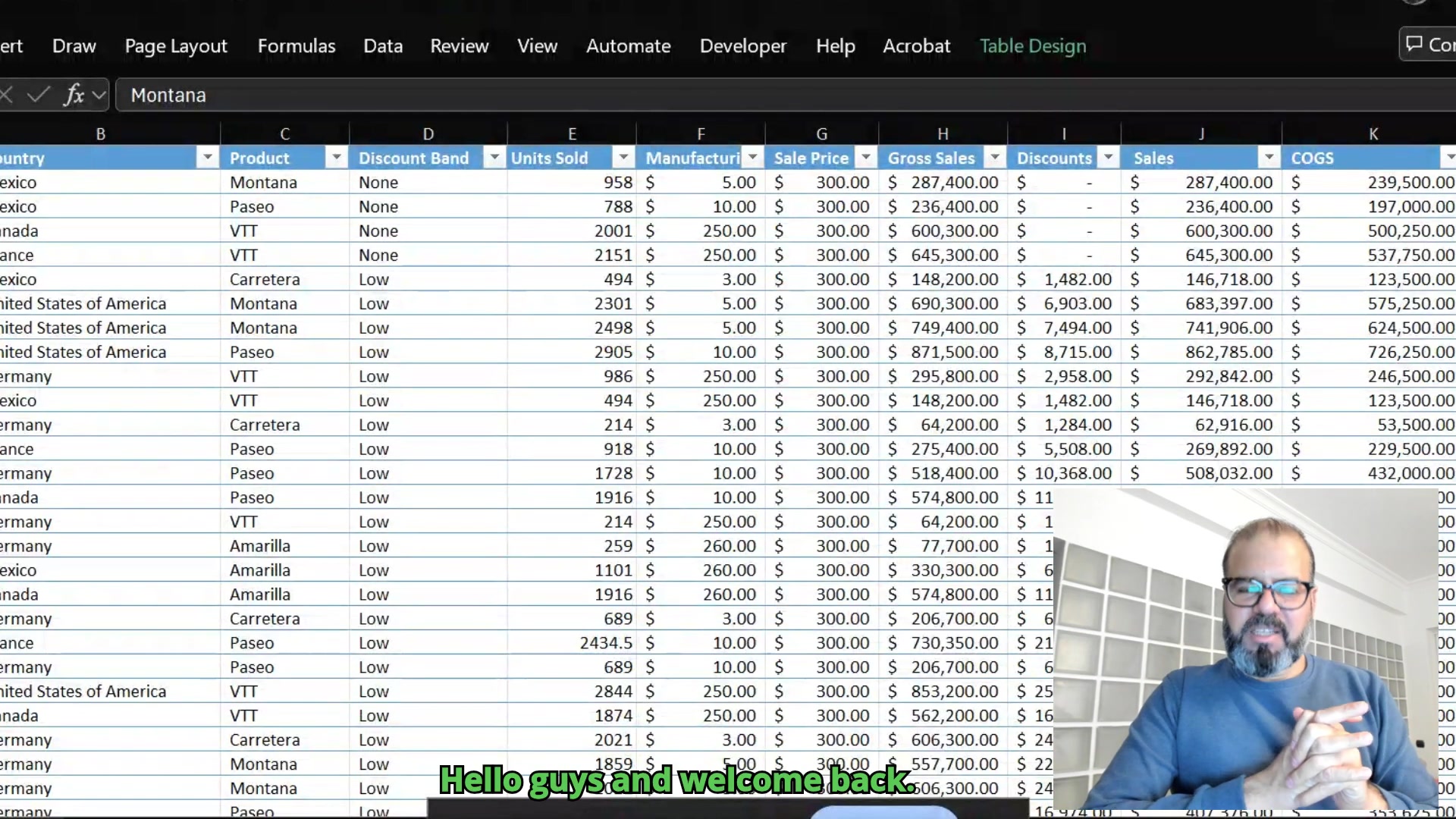1456x819 pixels.
Task: Go to the Developer tab
Action: [x=743, y=46]
